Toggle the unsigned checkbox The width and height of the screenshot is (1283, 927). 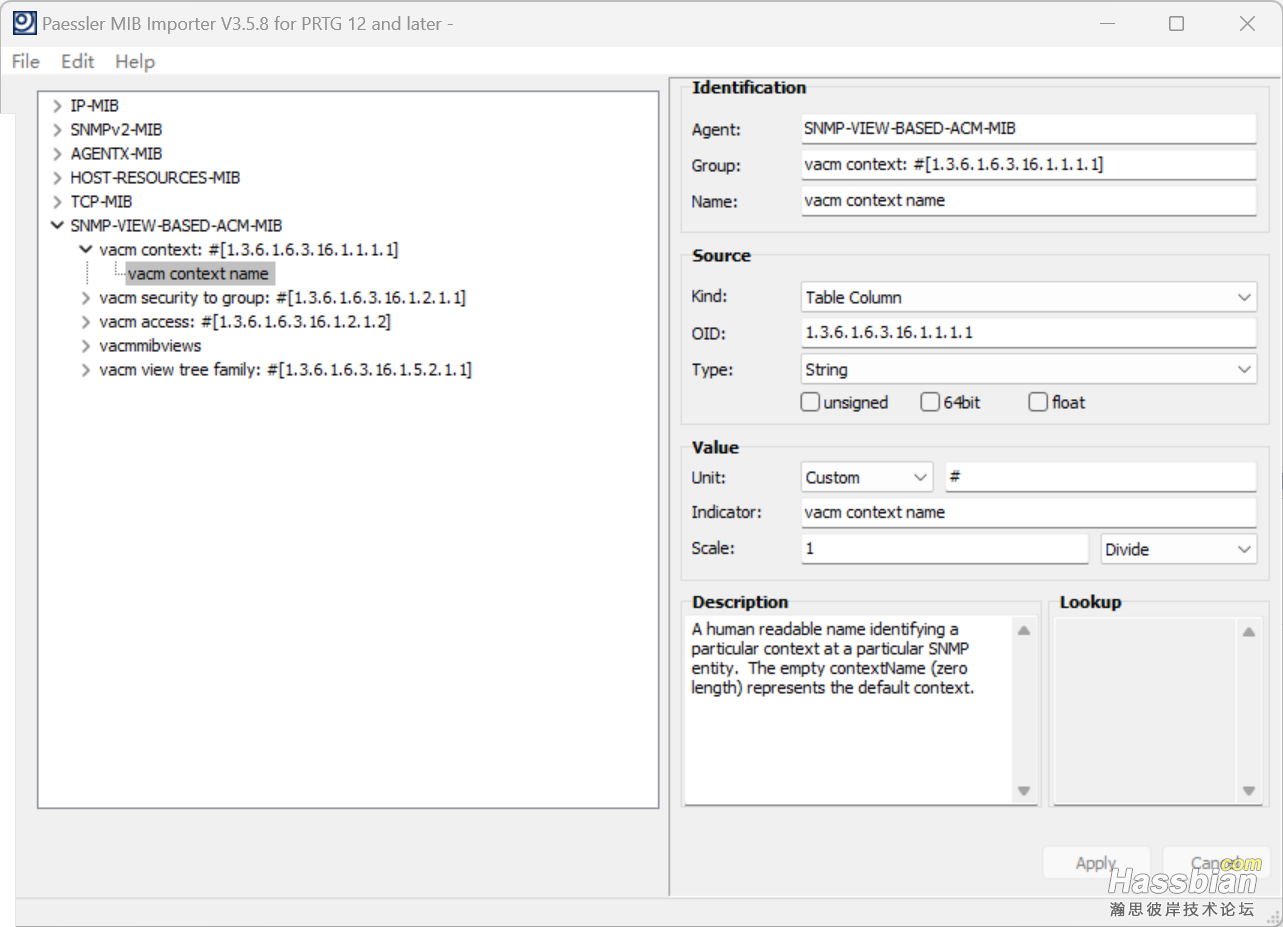click(x=811, y=402)
